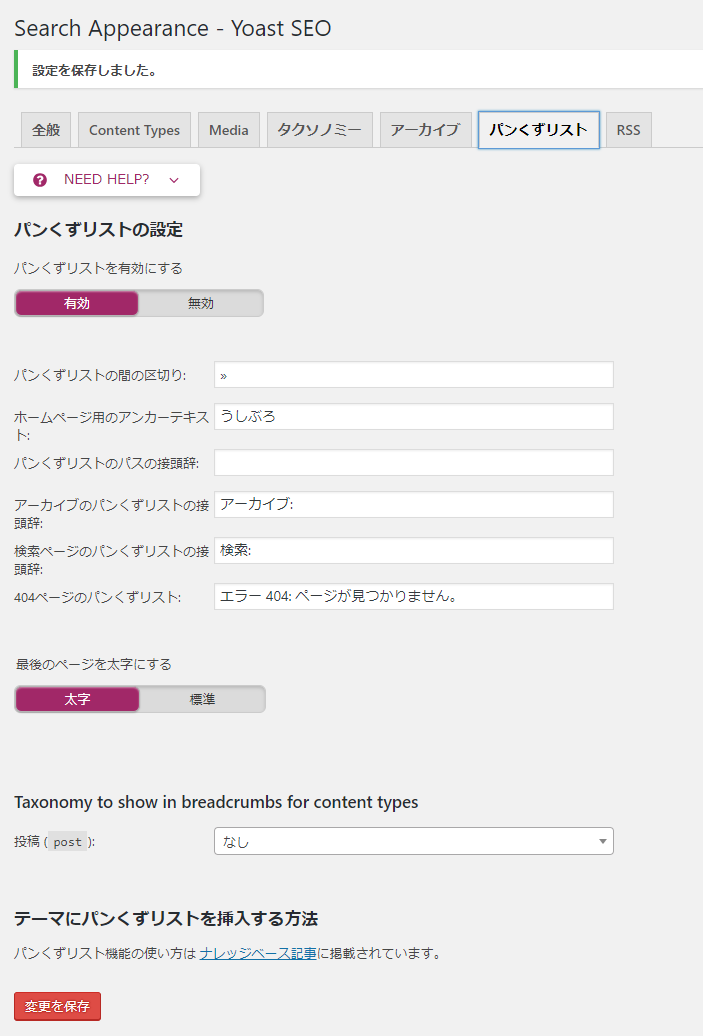The height and width of the screenshot is (1036, 703).
Task: Expand the NEED HELP? chevron
Action: pos(174,180)
